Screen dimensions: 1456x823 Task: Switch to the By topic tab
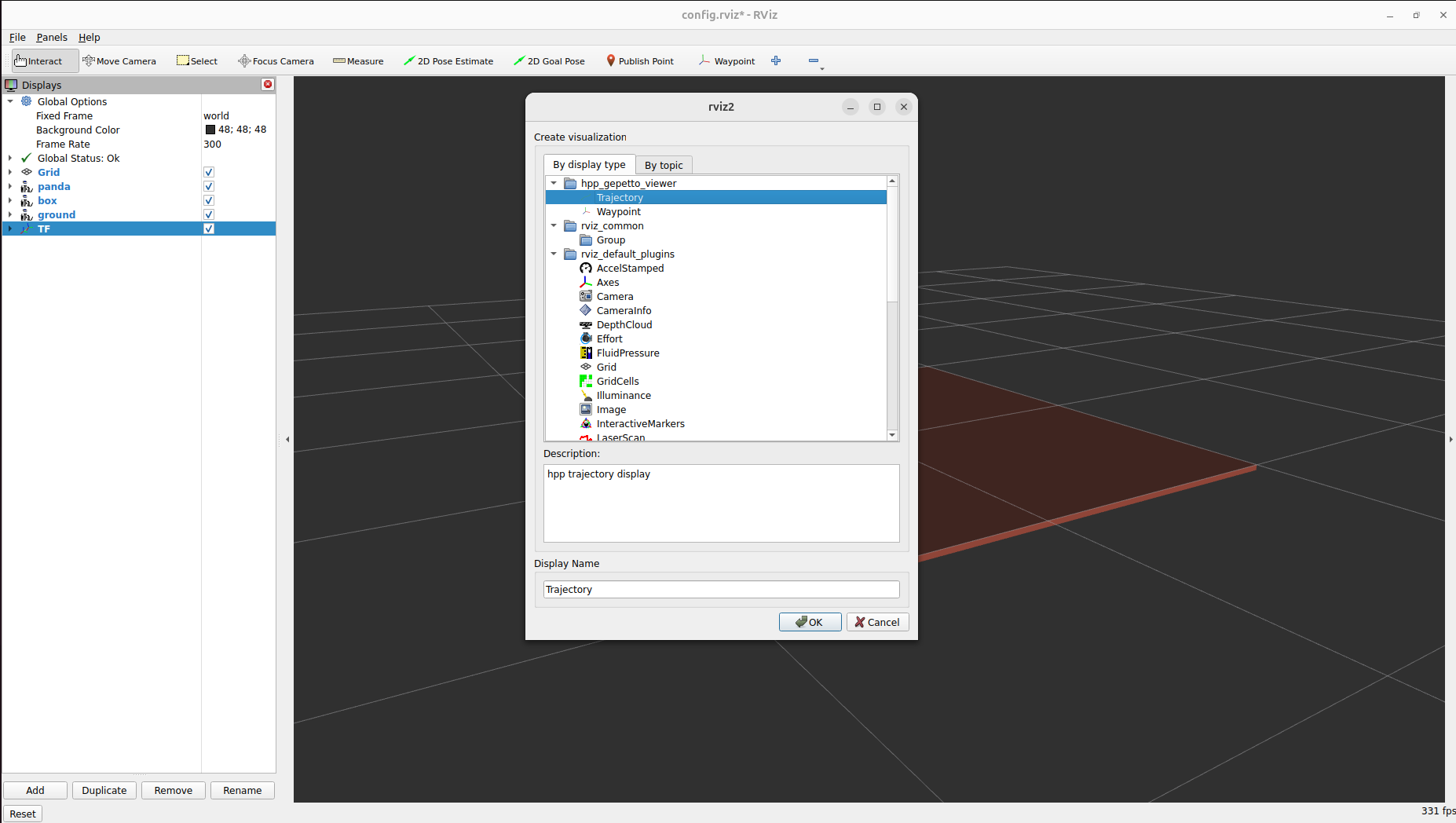click(664, 165)
